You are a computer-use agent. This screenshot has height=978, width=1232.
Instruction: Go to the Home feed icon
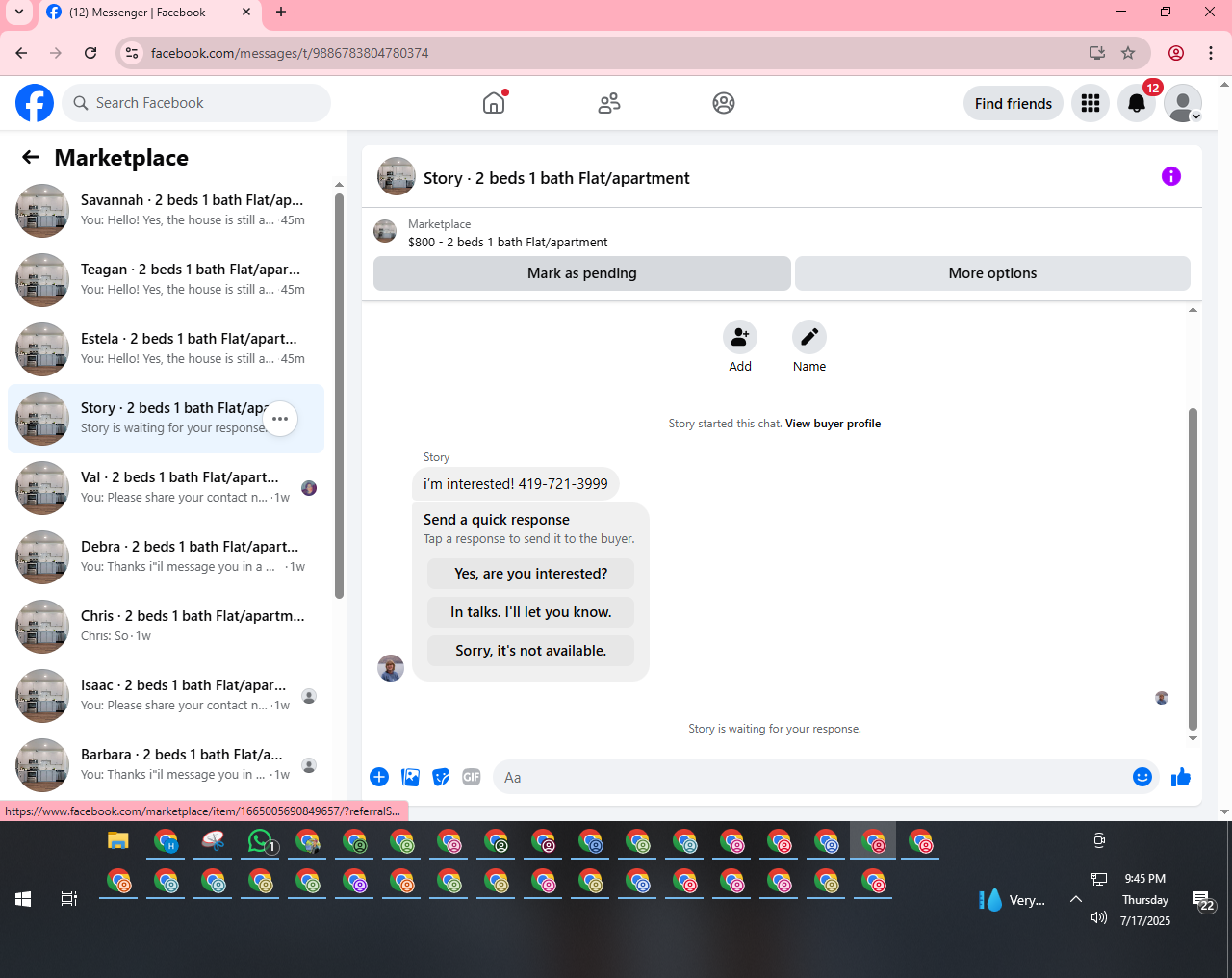494,103
